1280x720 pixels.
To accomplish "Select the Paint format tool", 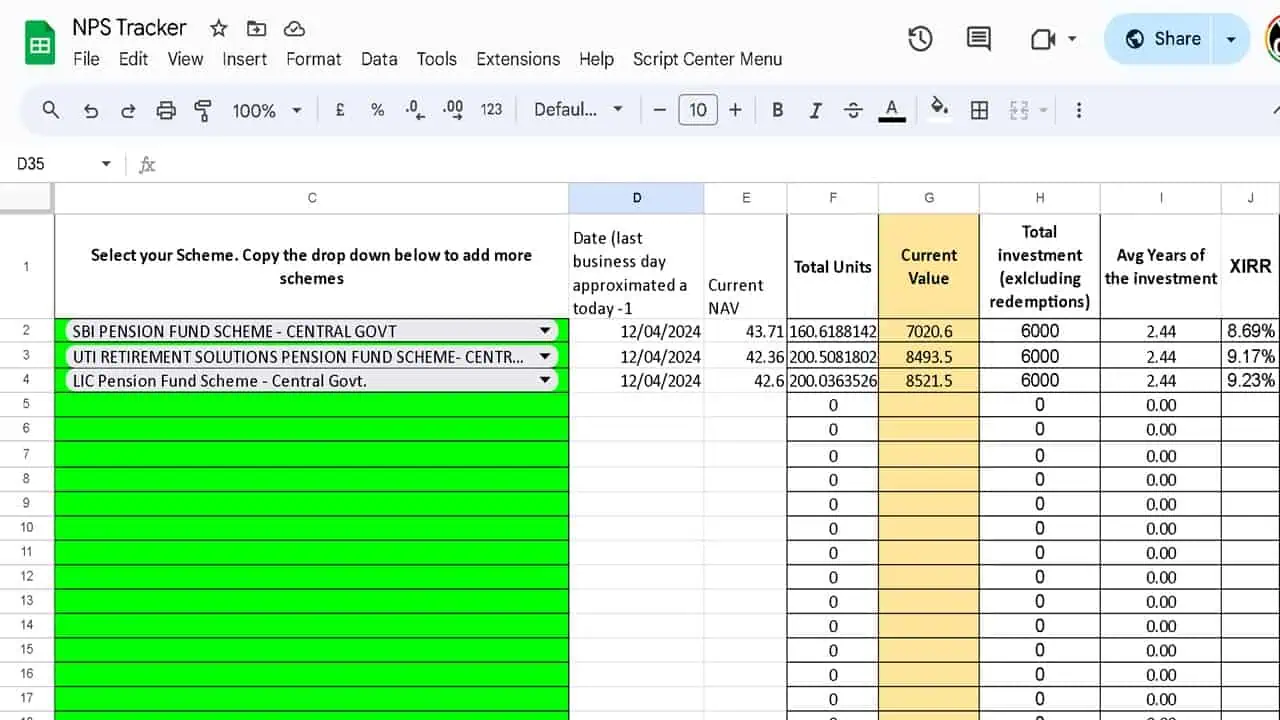I will (203, 110).
